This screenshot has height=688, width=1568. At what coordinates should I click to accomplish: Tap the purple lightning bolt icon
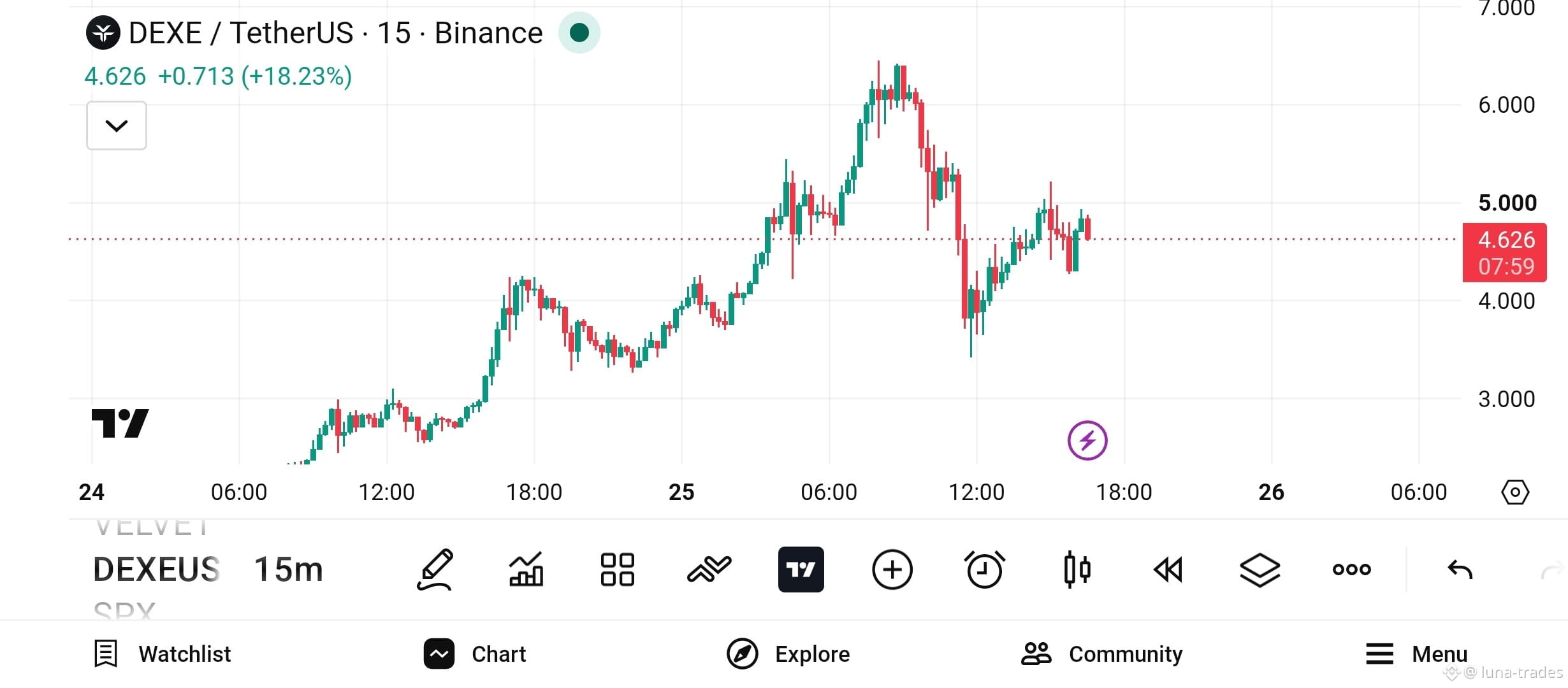click(x=1087, y=440)
